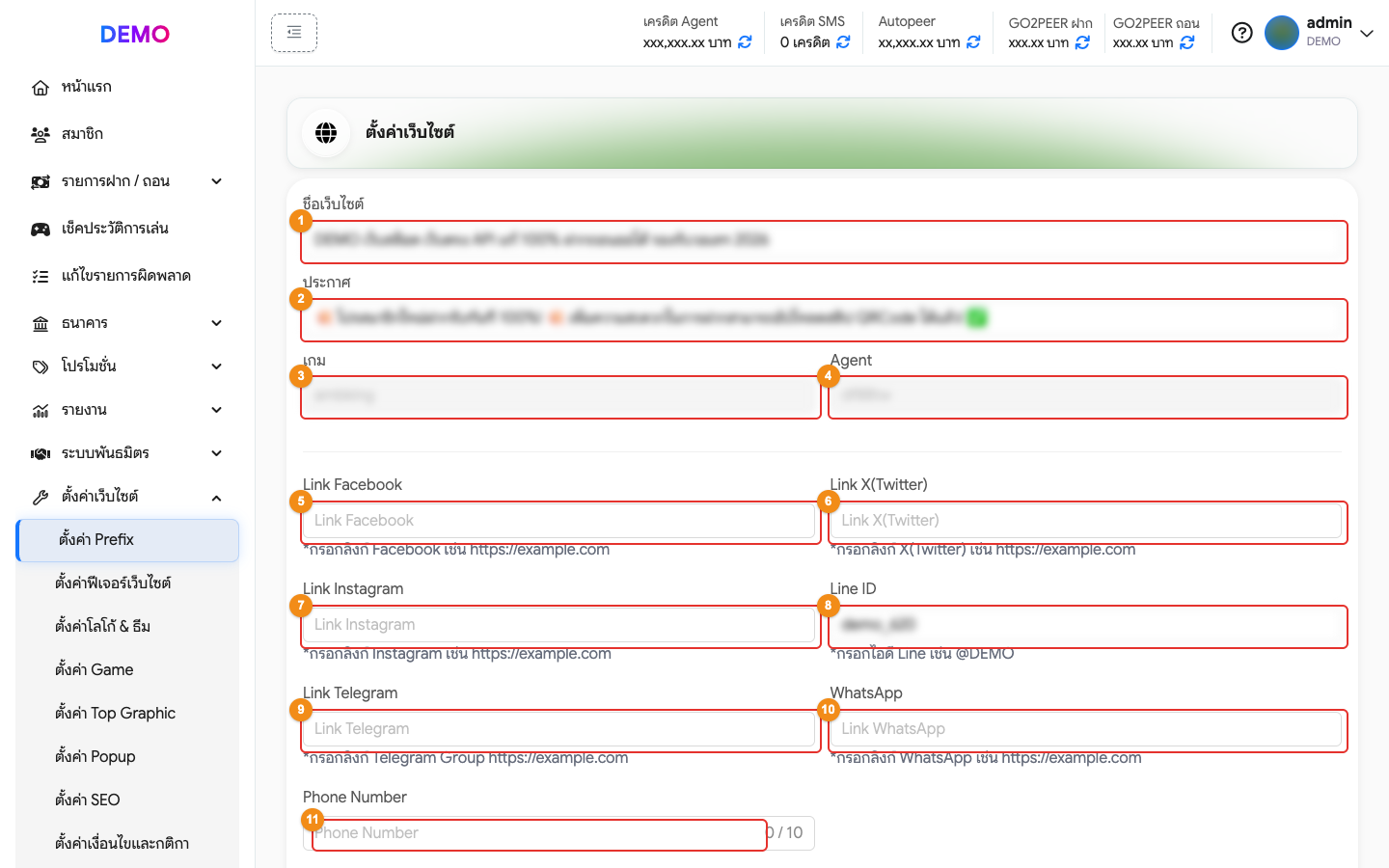Viewport: 1389px width, 868px height.
Task: Click the admin avatar picture
Action: point(1282,33)
